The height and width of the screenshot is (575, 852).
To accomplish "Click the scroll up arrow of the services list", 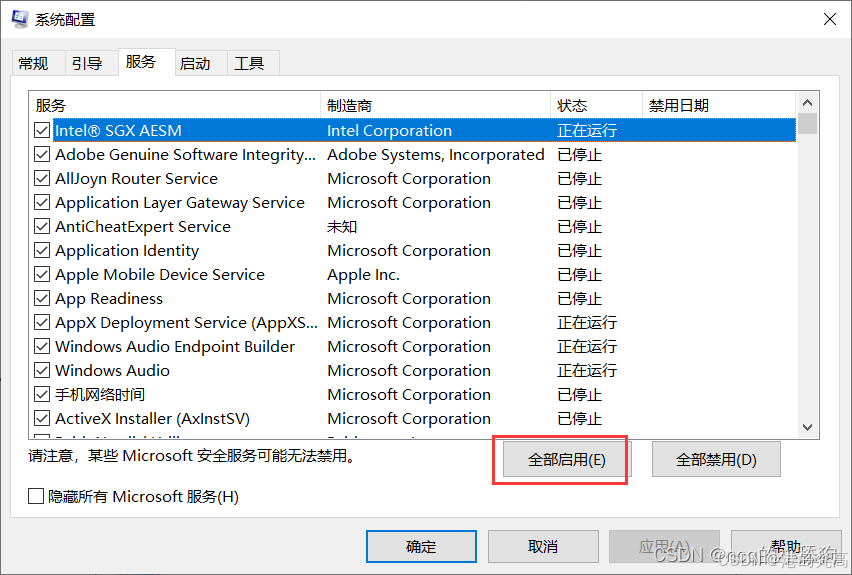I will 807,103.
